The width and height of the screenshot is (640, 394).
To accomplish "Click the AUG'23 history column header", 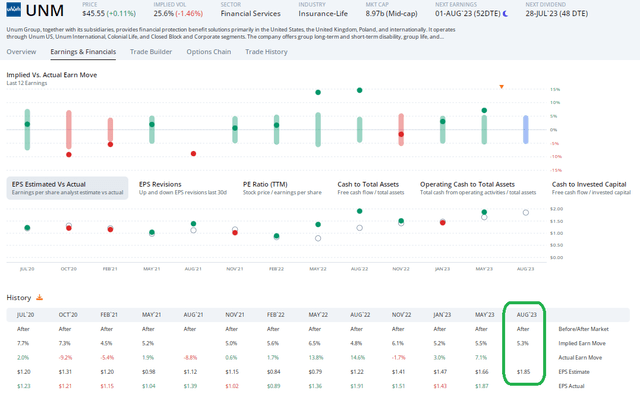I will [527, 315].
